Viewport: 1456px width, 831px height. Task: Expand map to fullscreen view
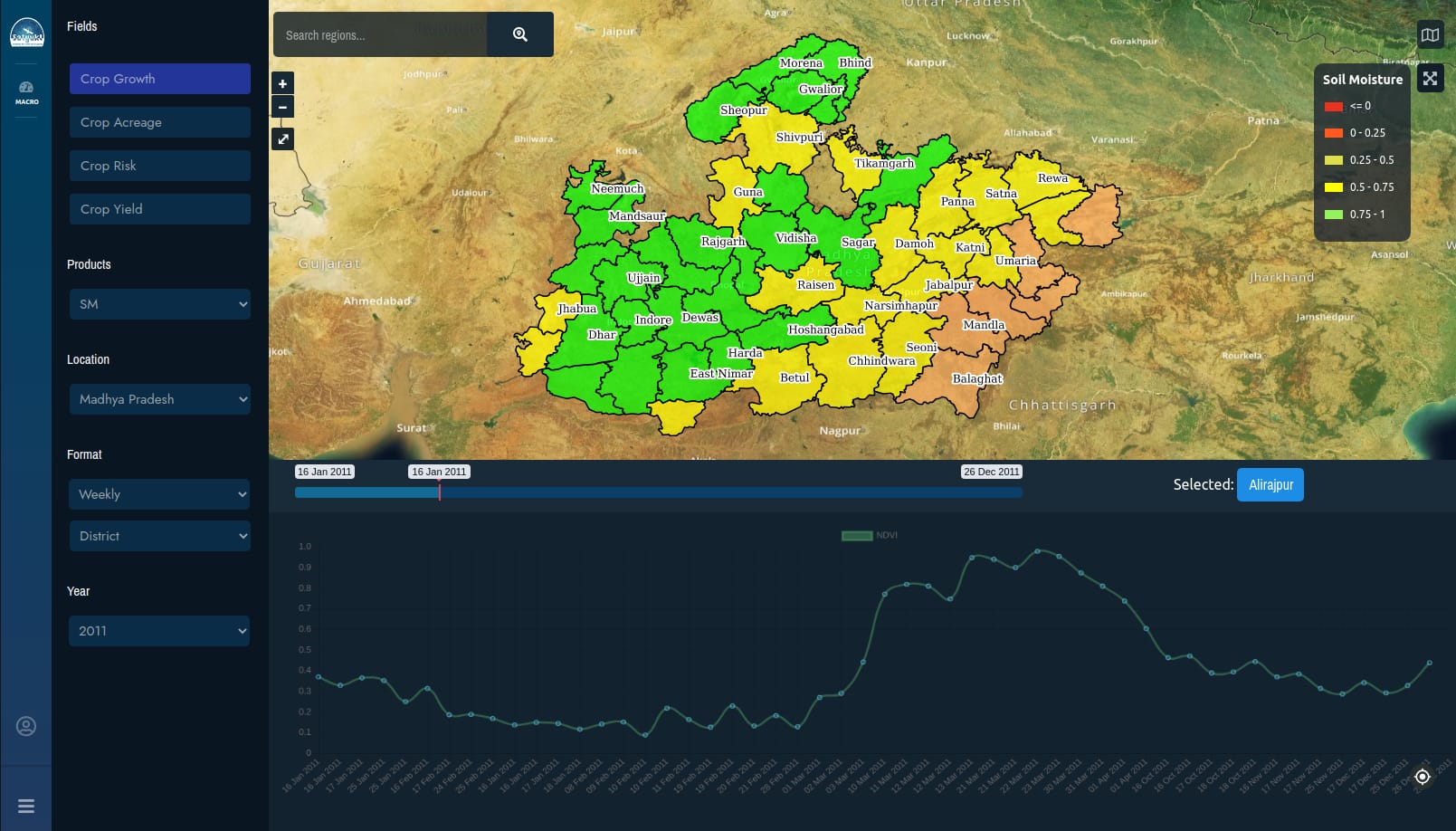pos(282,139)
